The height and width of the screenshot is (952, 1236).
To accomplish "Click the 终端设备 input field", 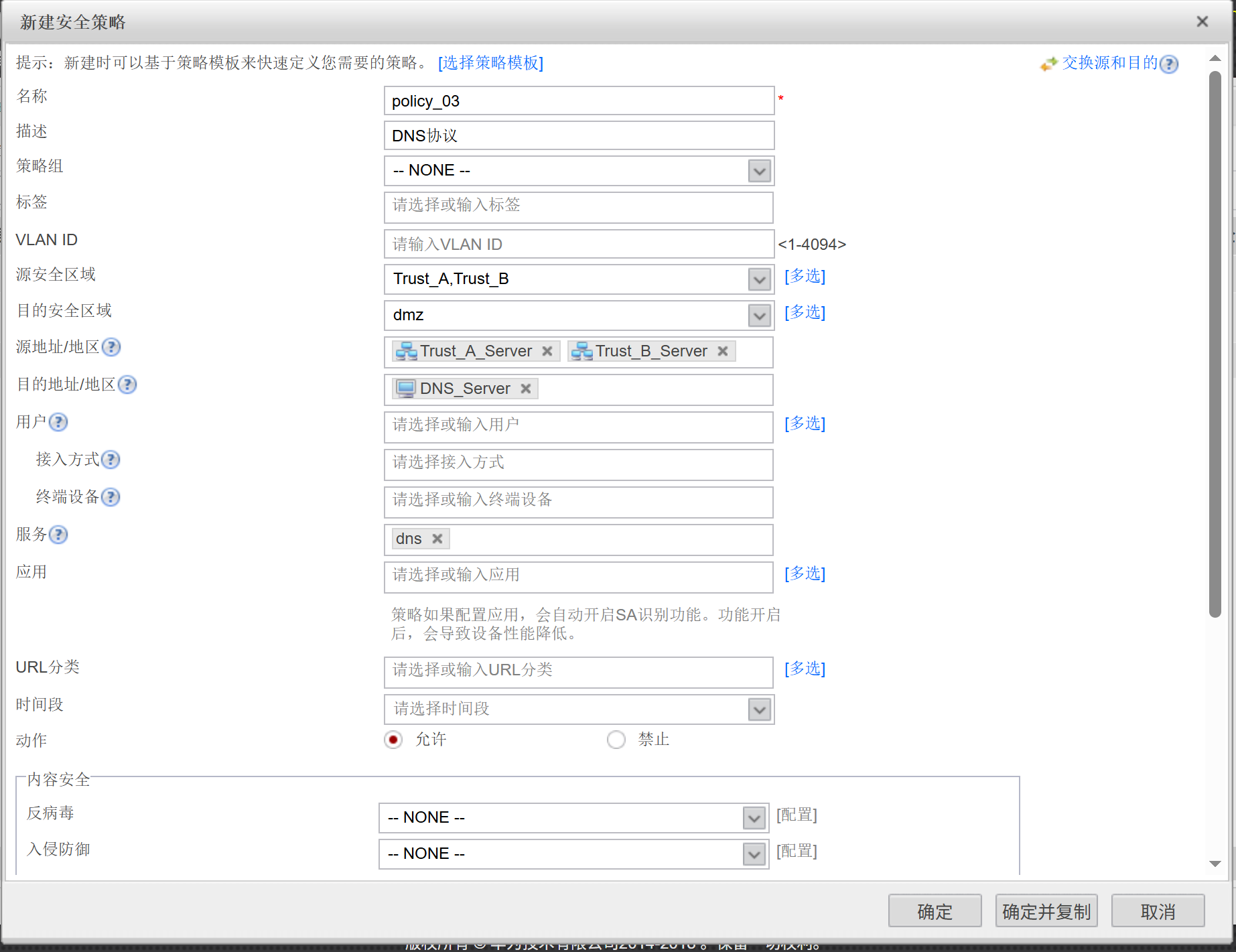I will pyautogui.click(x=579, y=502).
